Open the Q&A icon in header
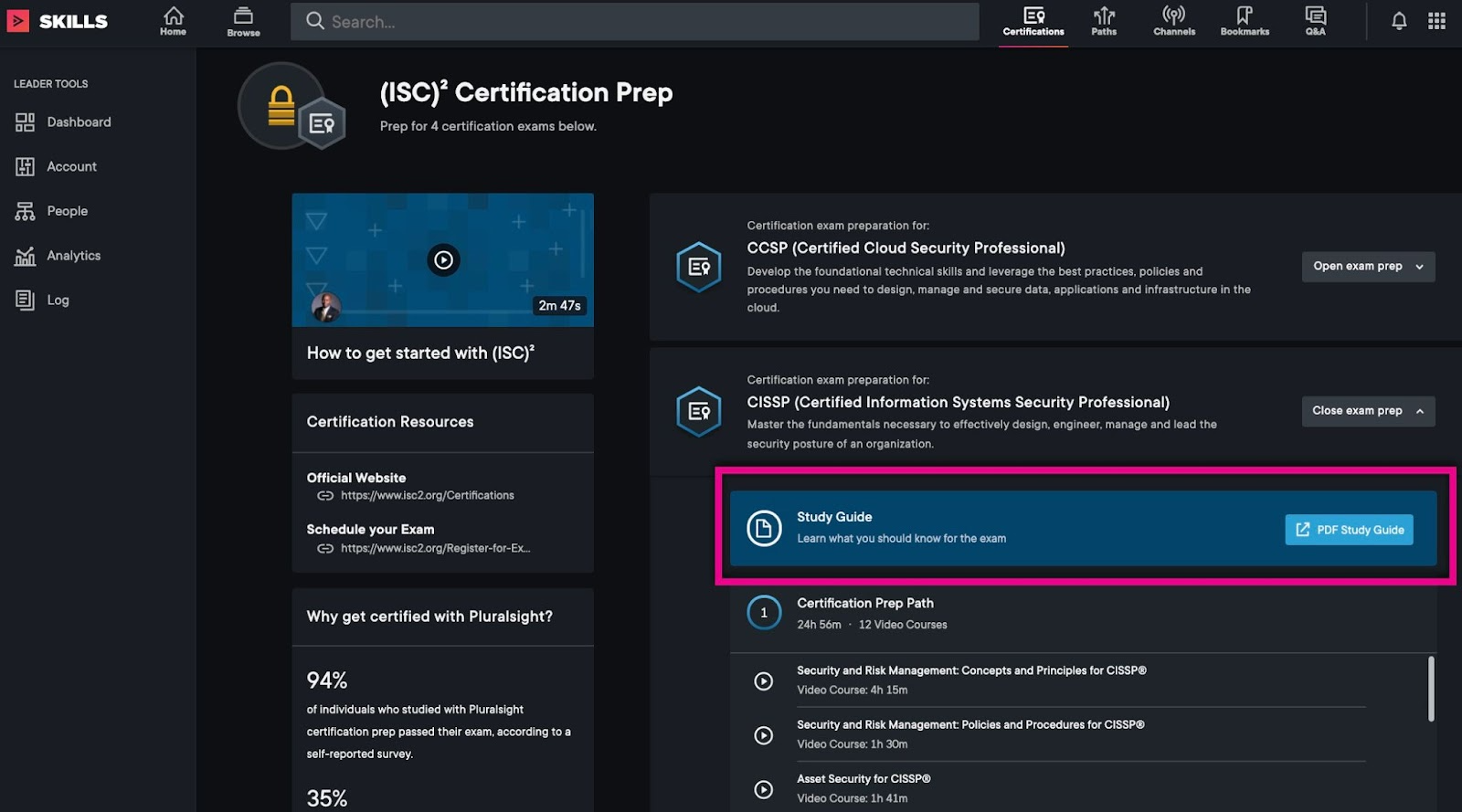Viewport: 1462px width, 812px height. [x=1315, y=21]
